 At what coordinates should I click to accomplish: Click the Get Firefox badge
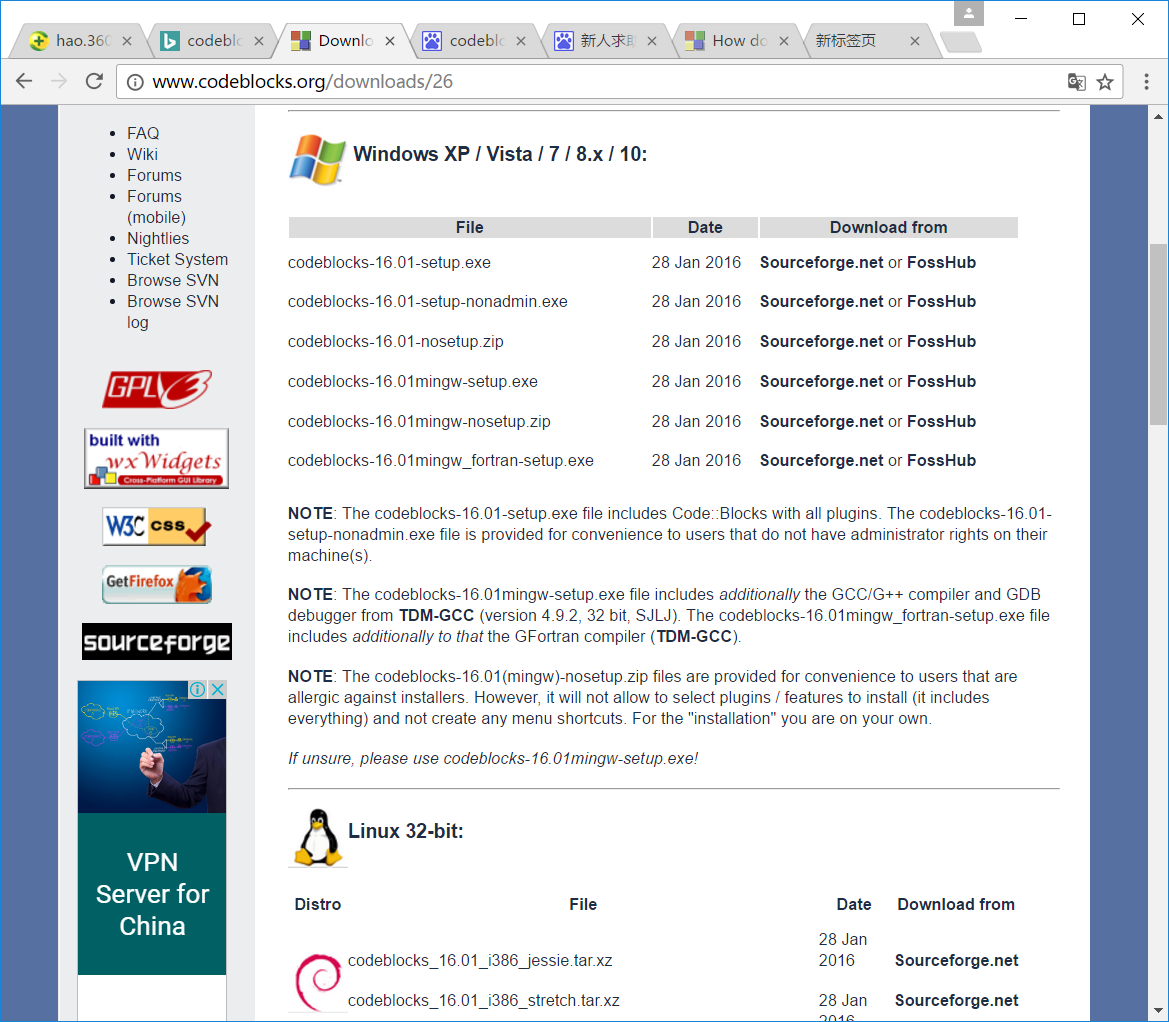(x=157, y=584)
